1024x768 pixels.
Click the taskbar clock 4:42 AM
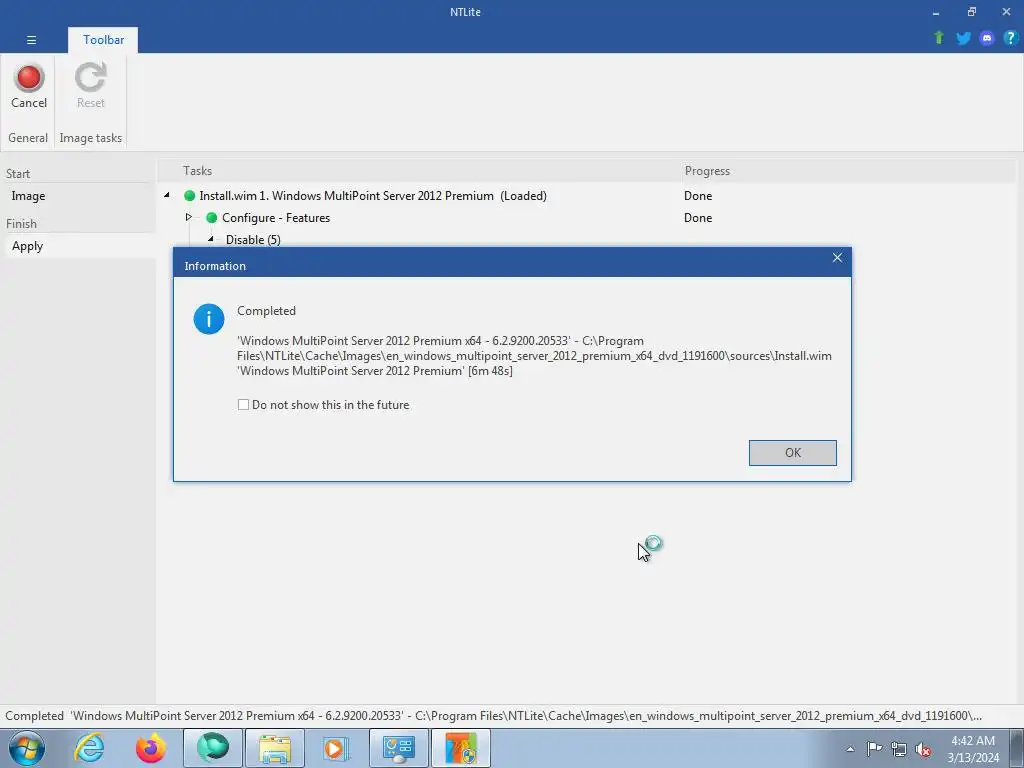pos(973,749)
